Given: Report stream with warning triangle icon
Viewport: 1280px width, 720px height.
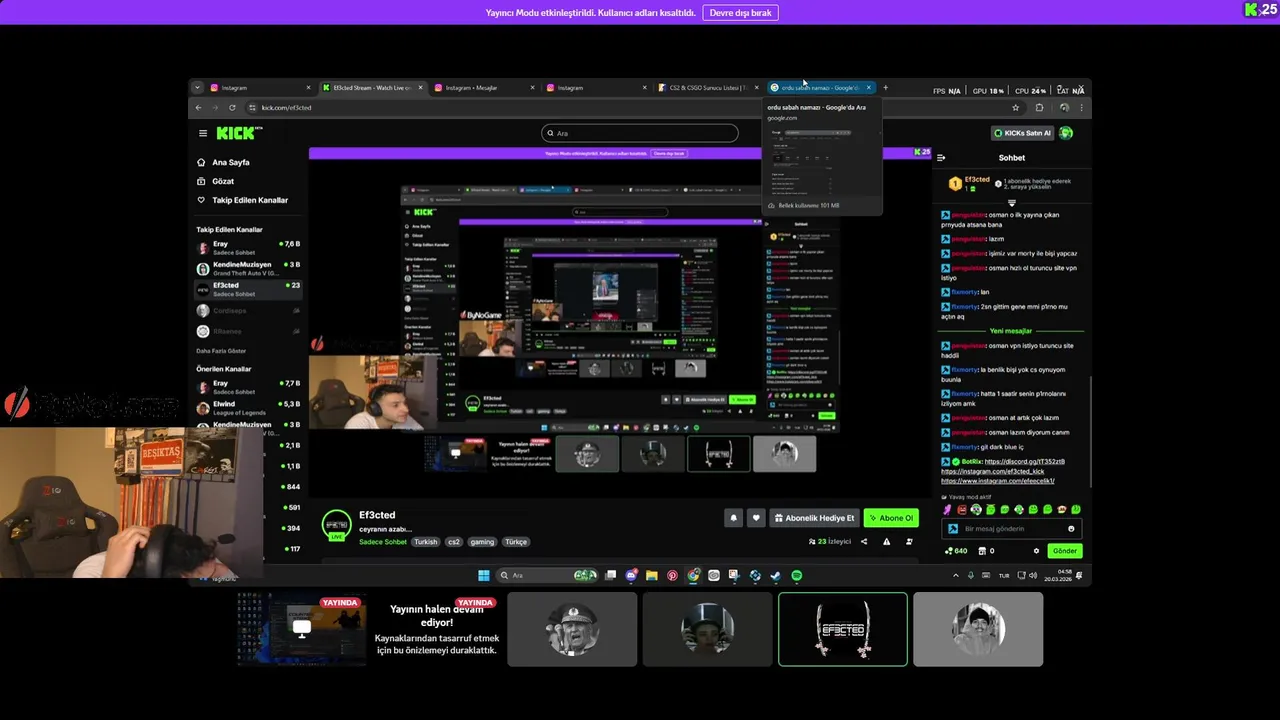Looking at the screenshot, I should [886, 542].
